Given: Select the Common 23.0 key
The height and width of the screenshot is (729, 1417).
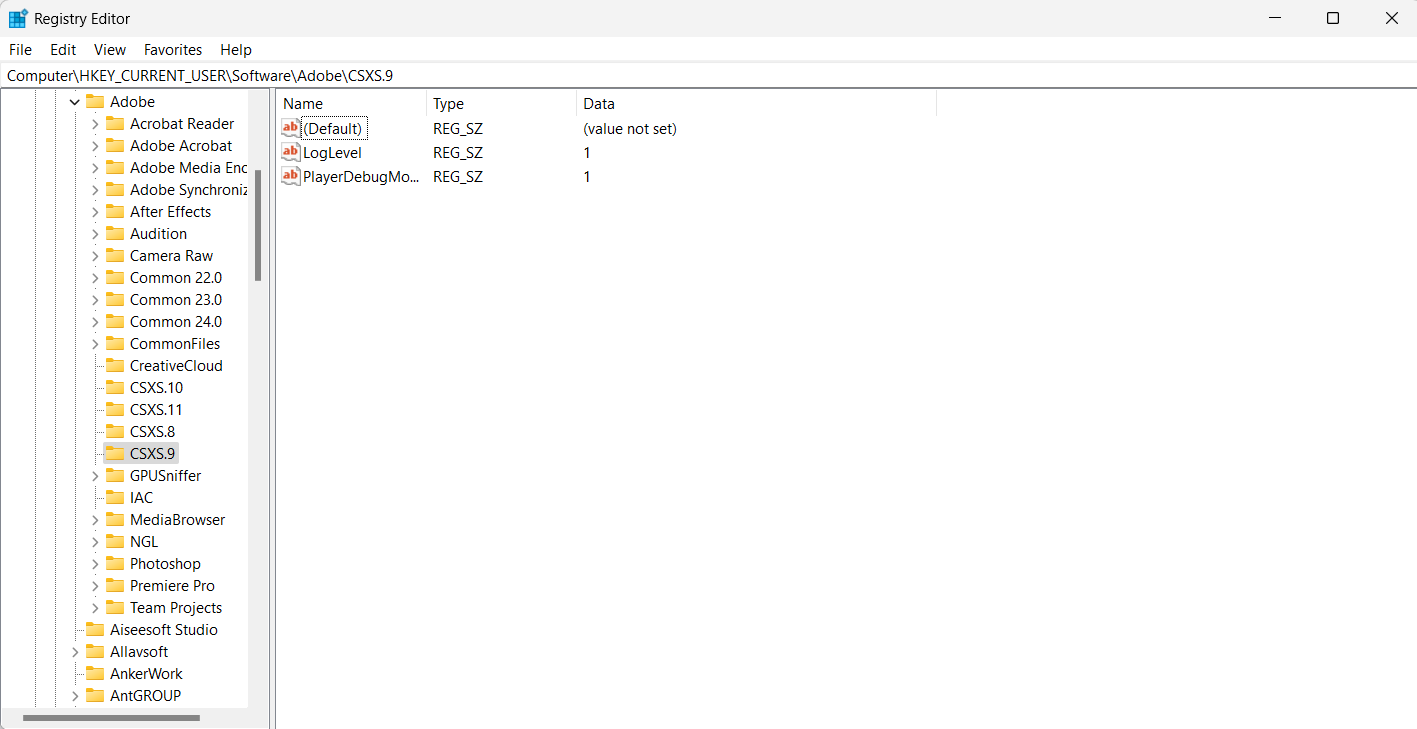Looking at the screenshot, I should [x=176, y=300].
